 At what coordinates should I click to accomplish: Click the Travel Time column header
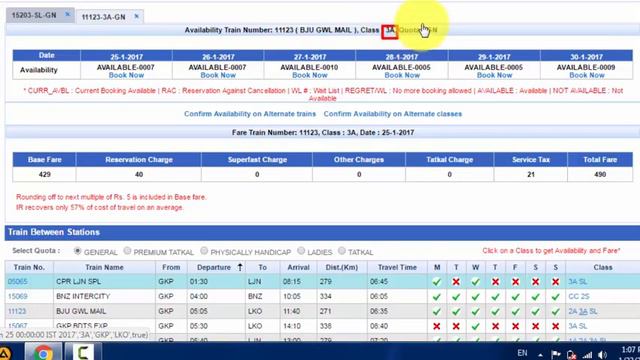point(397,267)
